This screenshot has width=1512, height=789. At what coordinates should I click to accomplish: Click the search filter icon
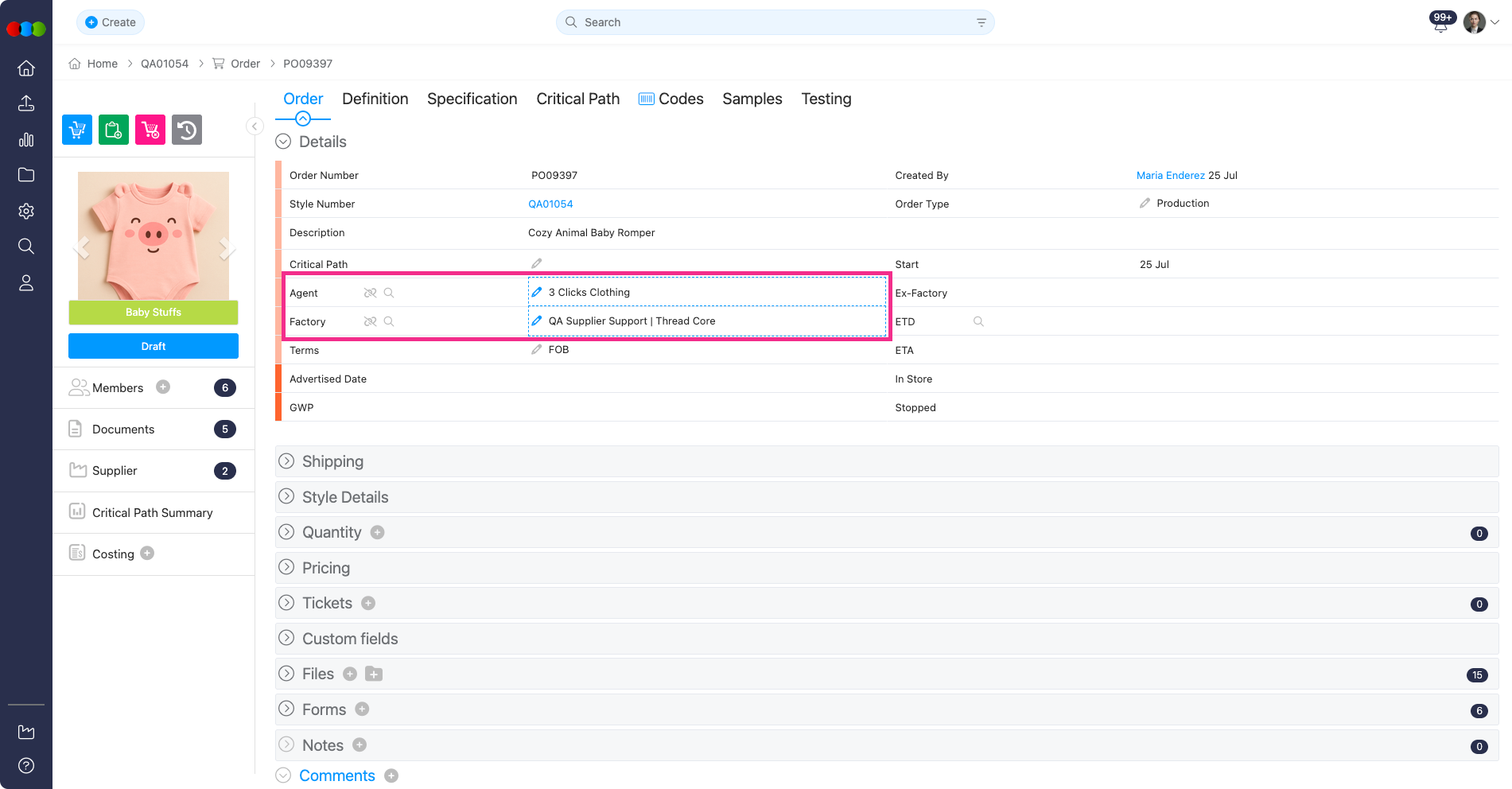(x=981, y=23)
